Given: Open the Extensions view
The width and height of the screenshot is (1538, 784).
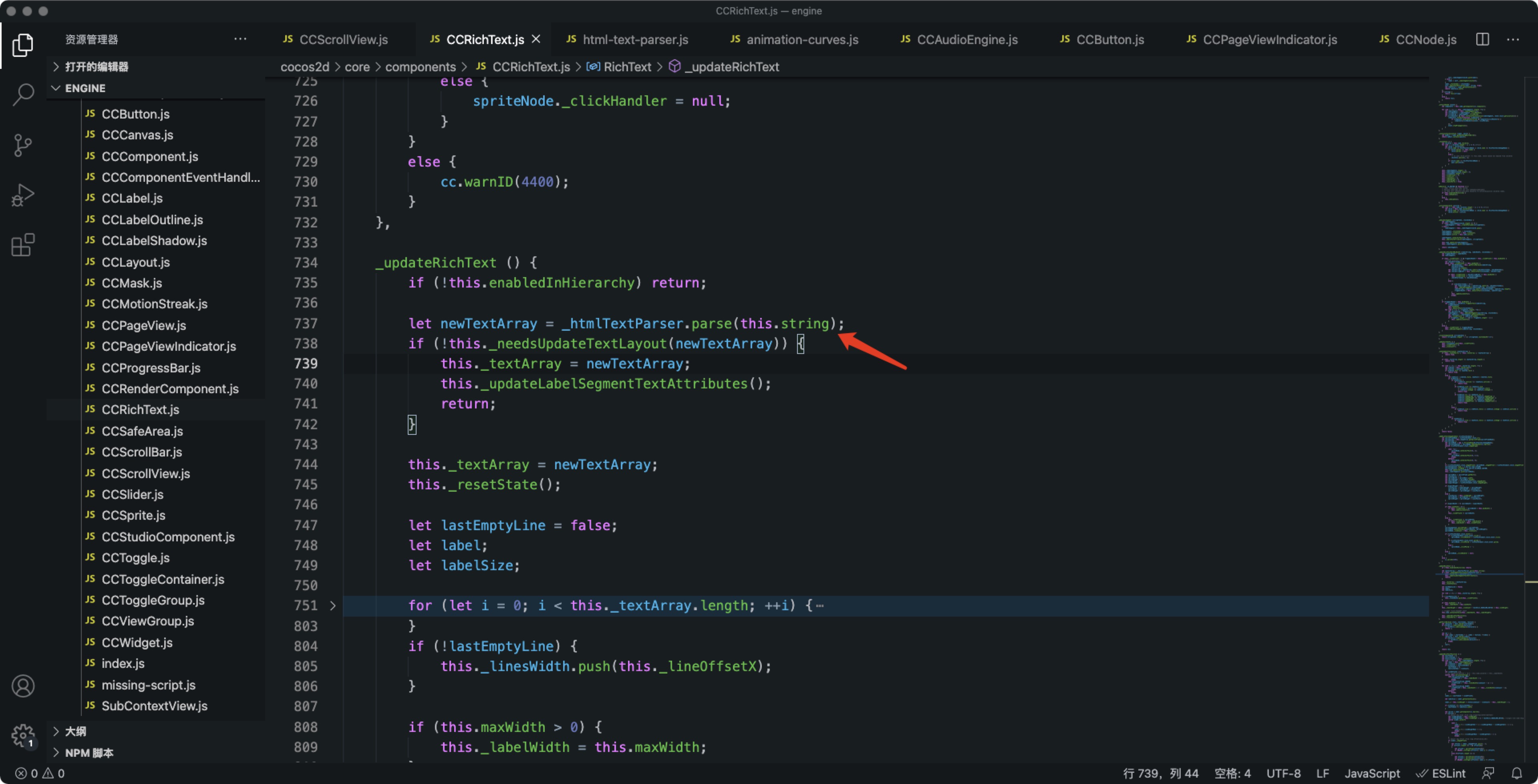Looking at the screenshot, I should [x=23, y=245].
